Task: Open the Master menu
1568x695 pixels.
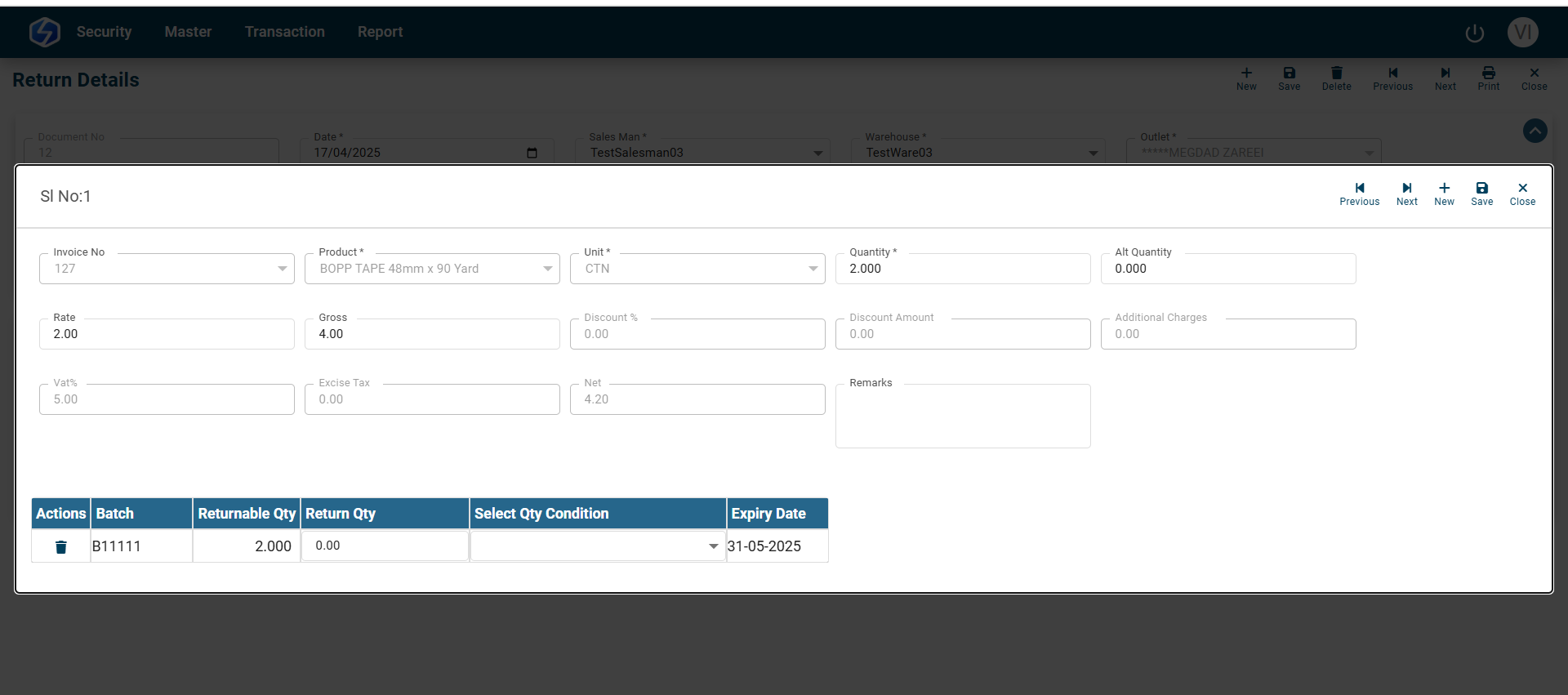Action: (x=188, y=32)
